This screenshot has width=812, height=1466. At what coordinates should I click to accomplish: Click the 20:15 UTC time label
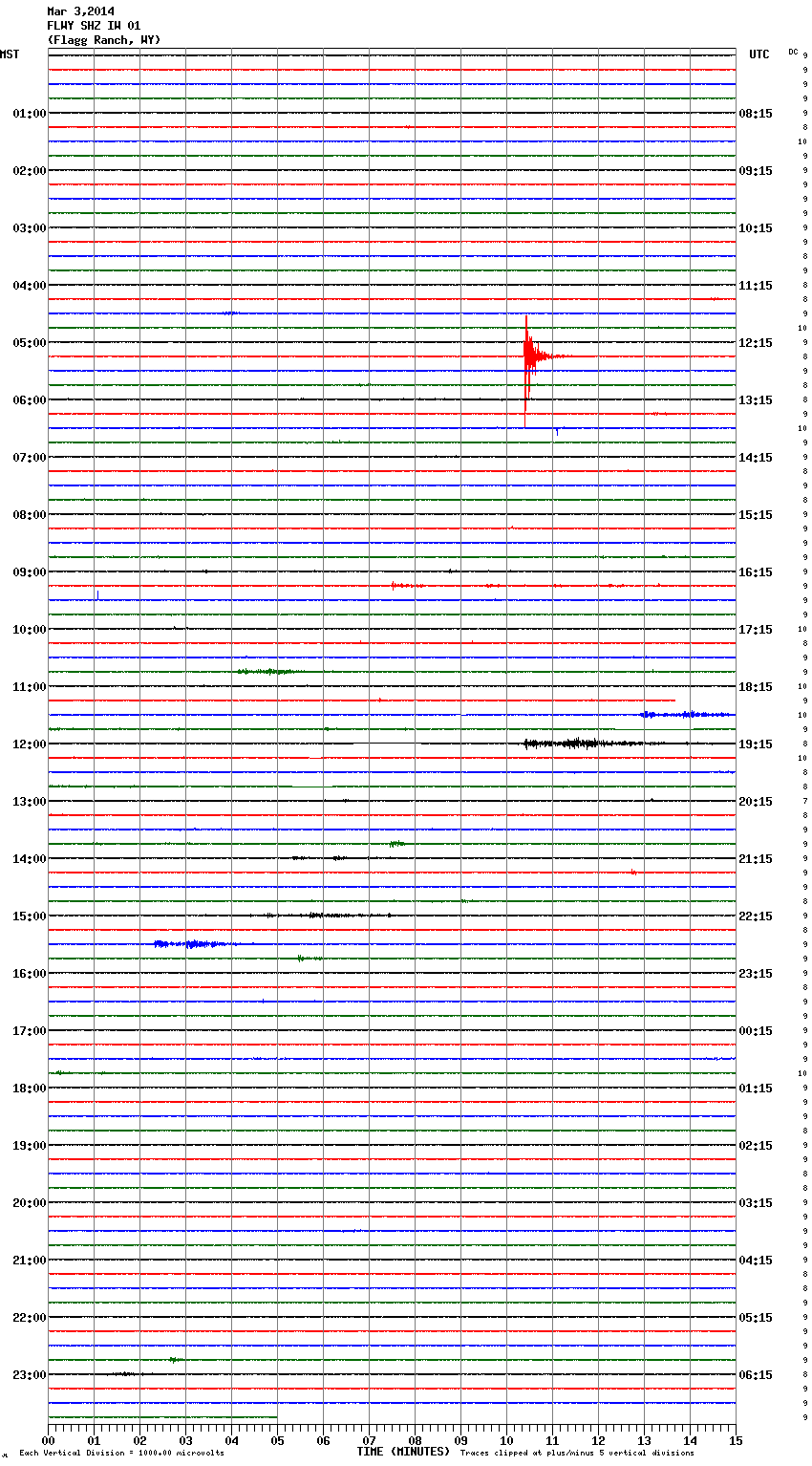[756, 802]
